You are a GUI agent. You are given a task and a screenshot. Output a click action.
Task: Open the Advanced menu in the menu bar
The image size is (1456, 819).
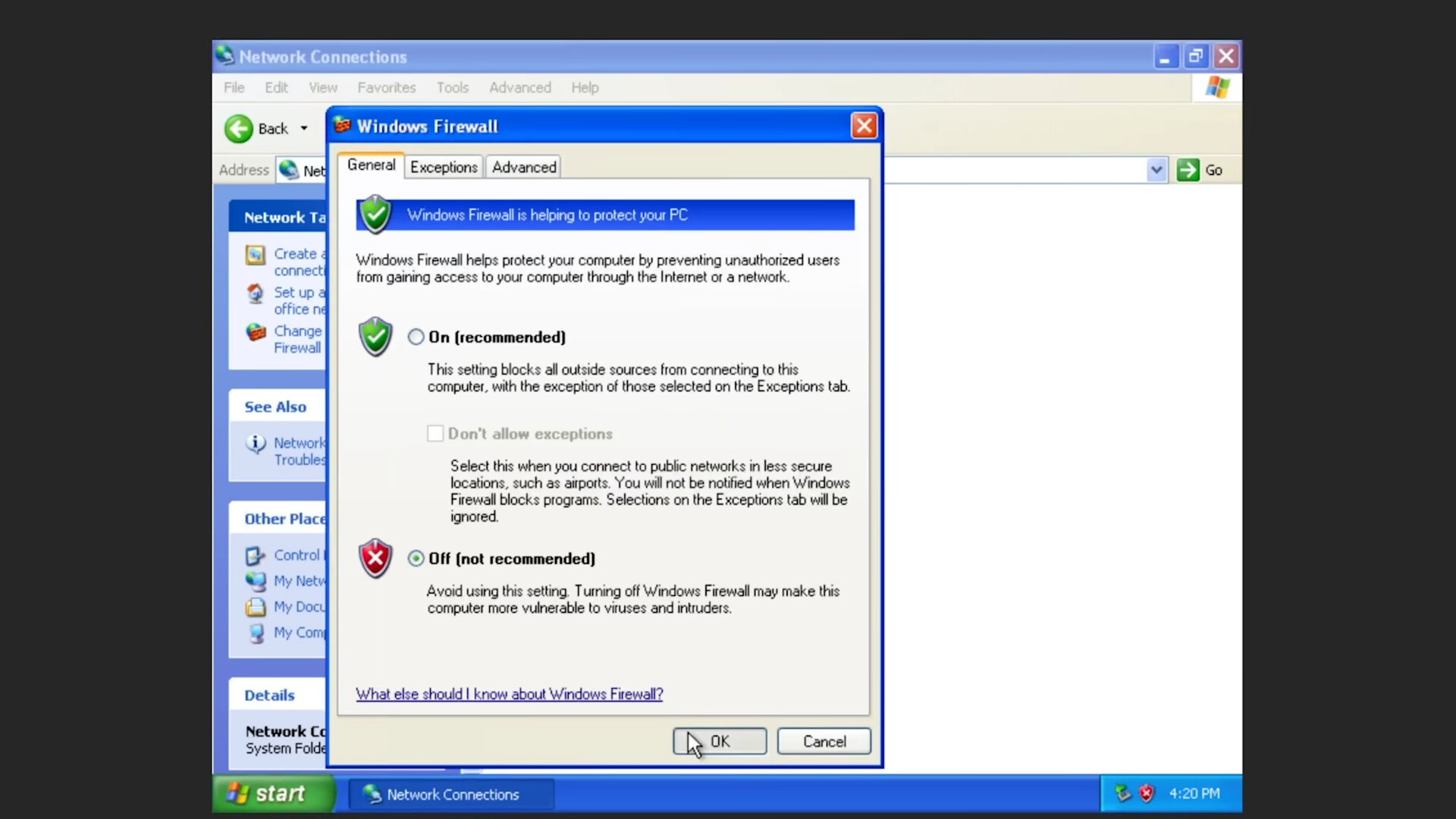[x=520, y=87]
